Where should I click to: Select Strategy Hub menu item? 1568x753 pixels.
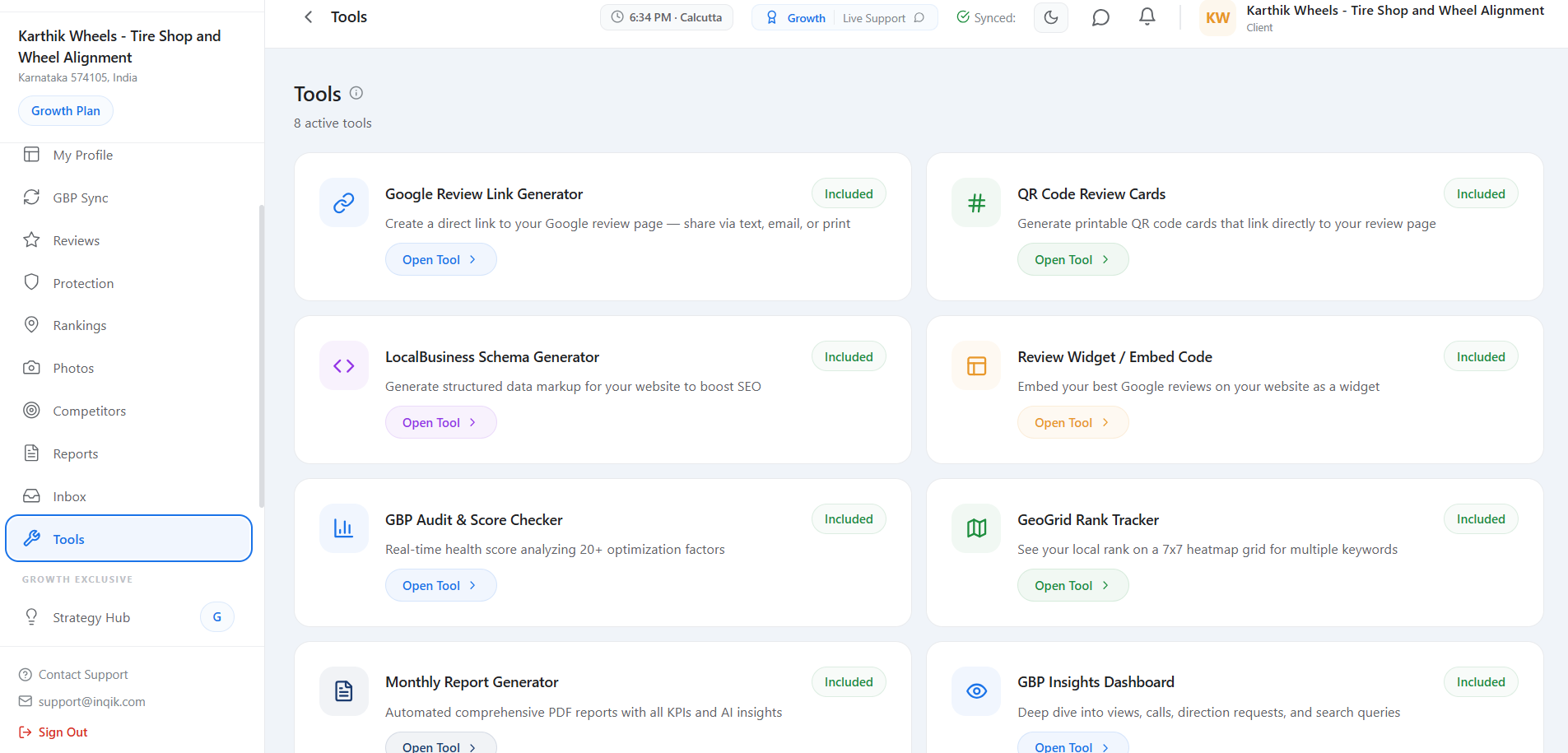coord(91,617)
